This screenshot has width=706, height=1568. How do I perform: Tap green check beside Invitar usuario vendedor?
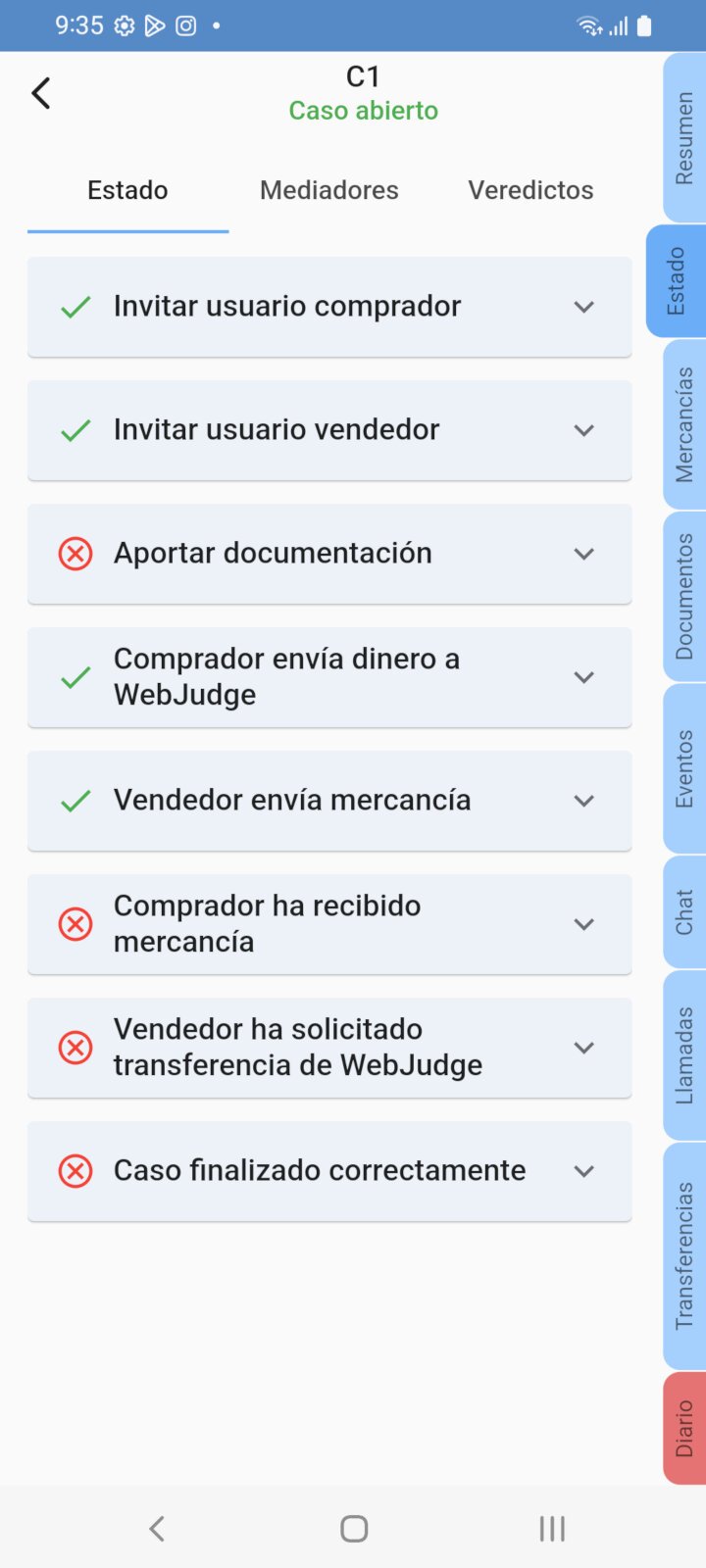click(x=76, y=430)
